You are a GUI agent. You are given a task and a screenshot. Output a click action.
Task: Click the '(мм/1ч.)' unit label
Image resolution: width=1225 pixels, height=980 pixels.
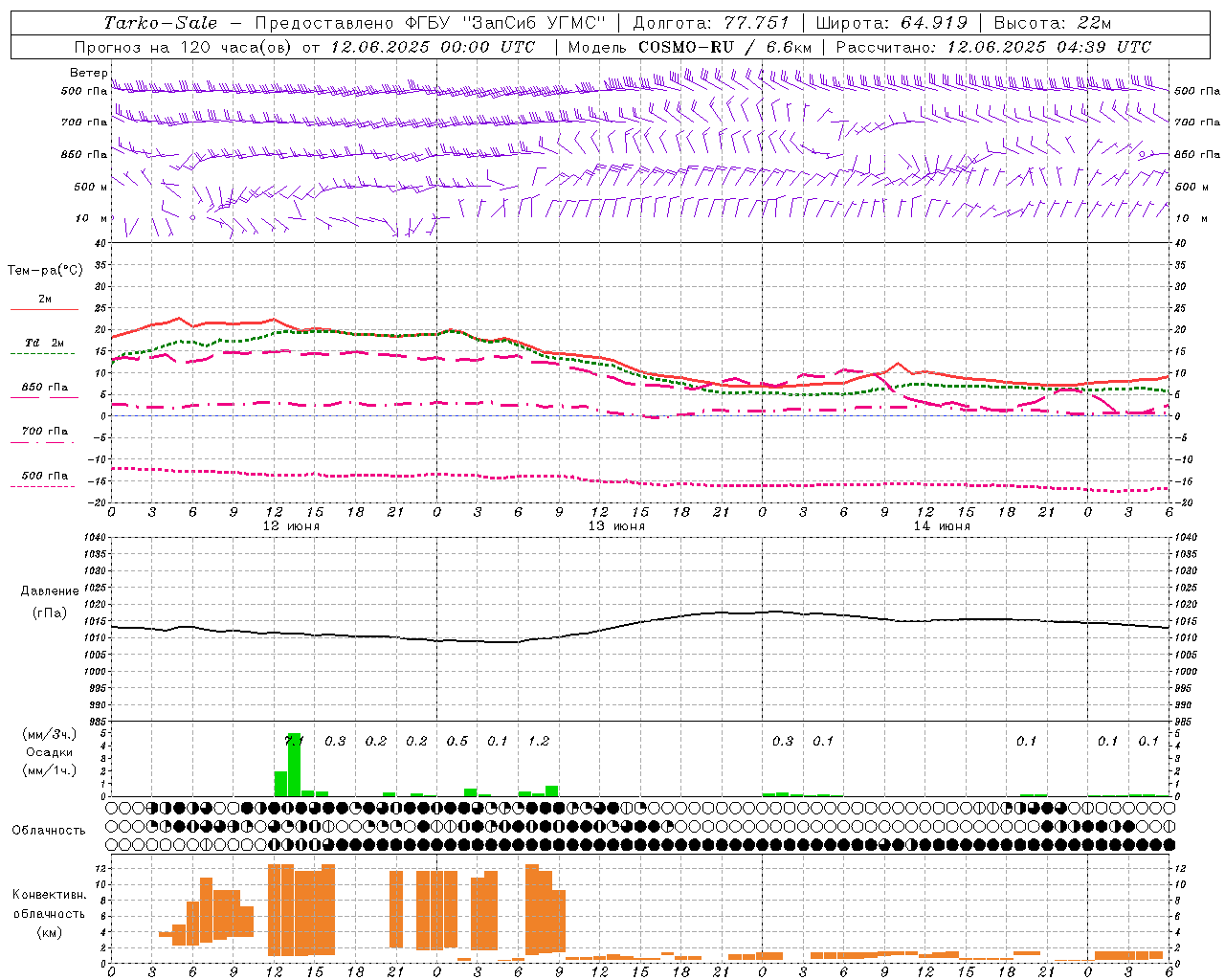pos(49,770)
